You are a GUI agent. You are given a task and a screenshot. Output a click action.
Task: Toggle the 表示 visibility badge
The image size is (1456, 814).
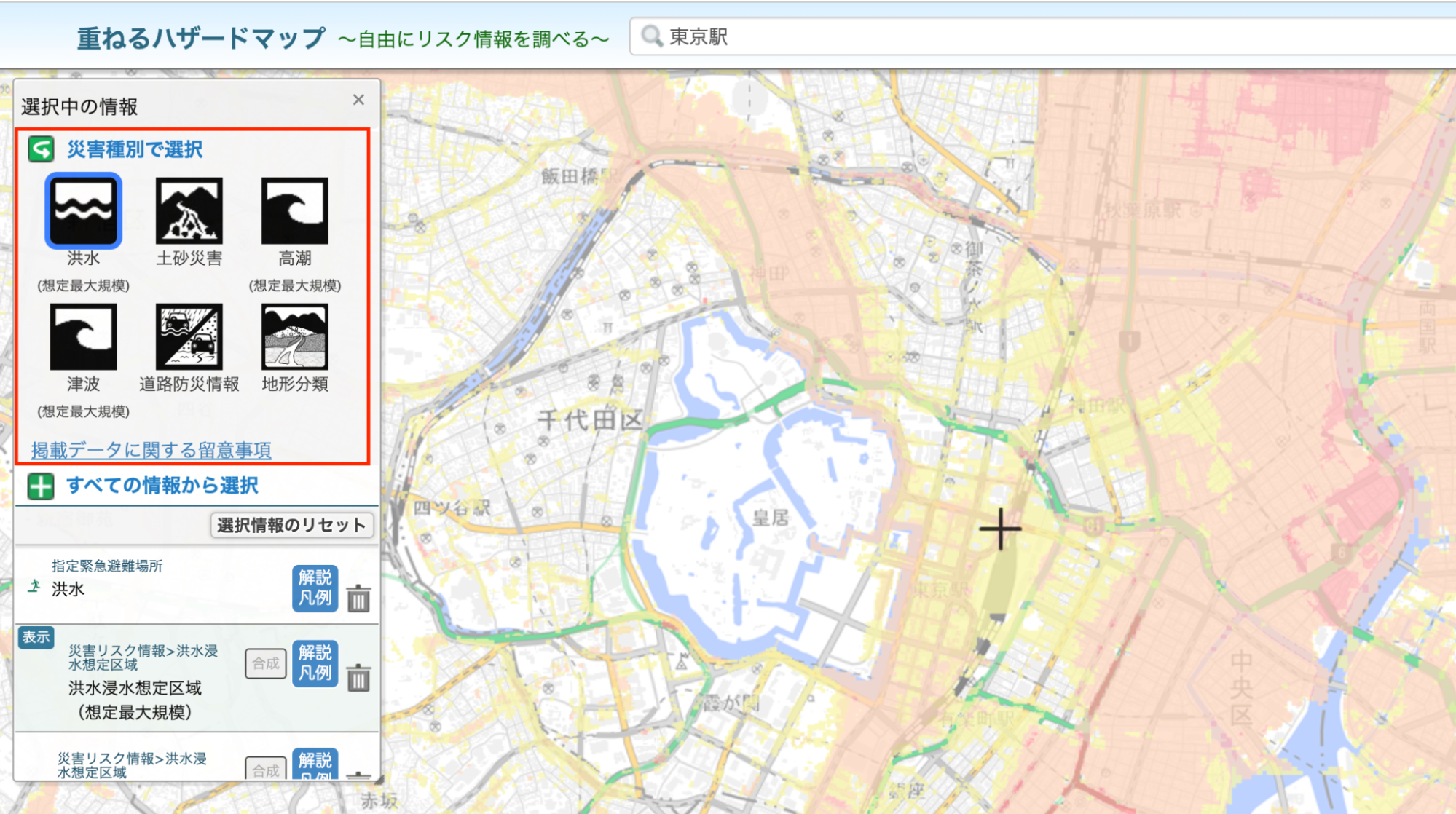coord(36,637)
